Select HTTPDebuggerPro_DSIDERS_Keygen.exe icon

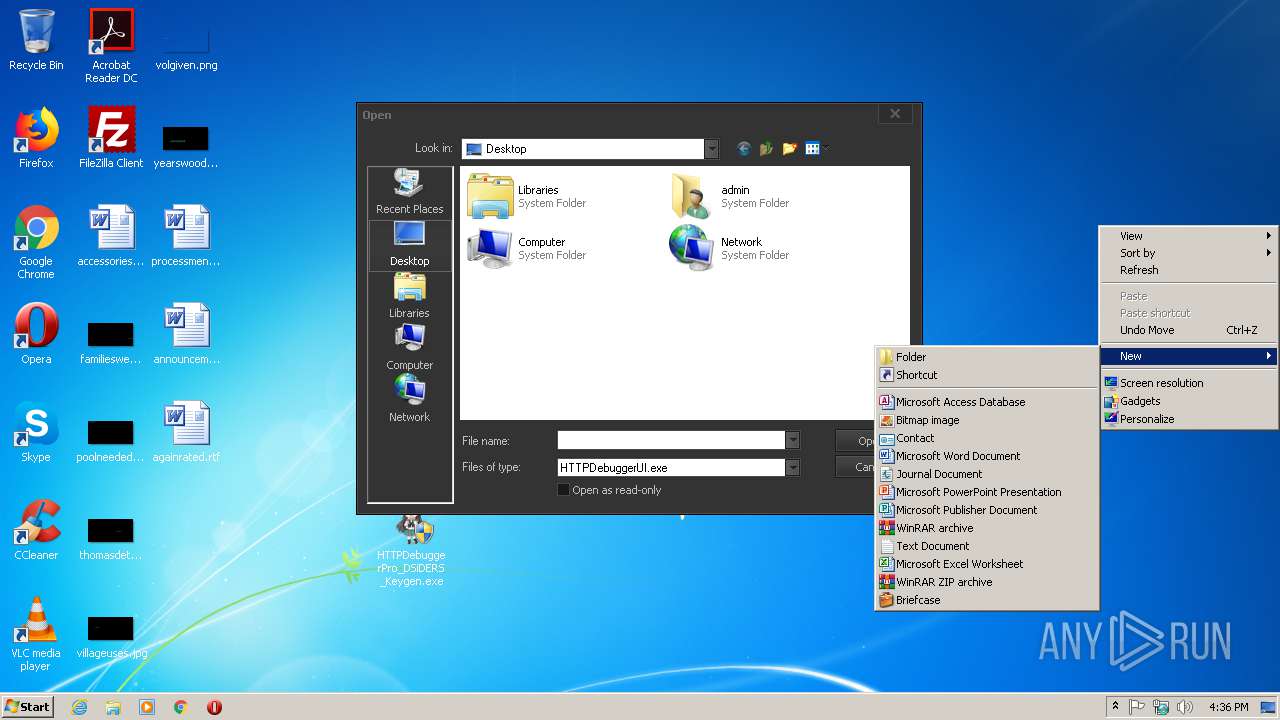pos(411,551)
